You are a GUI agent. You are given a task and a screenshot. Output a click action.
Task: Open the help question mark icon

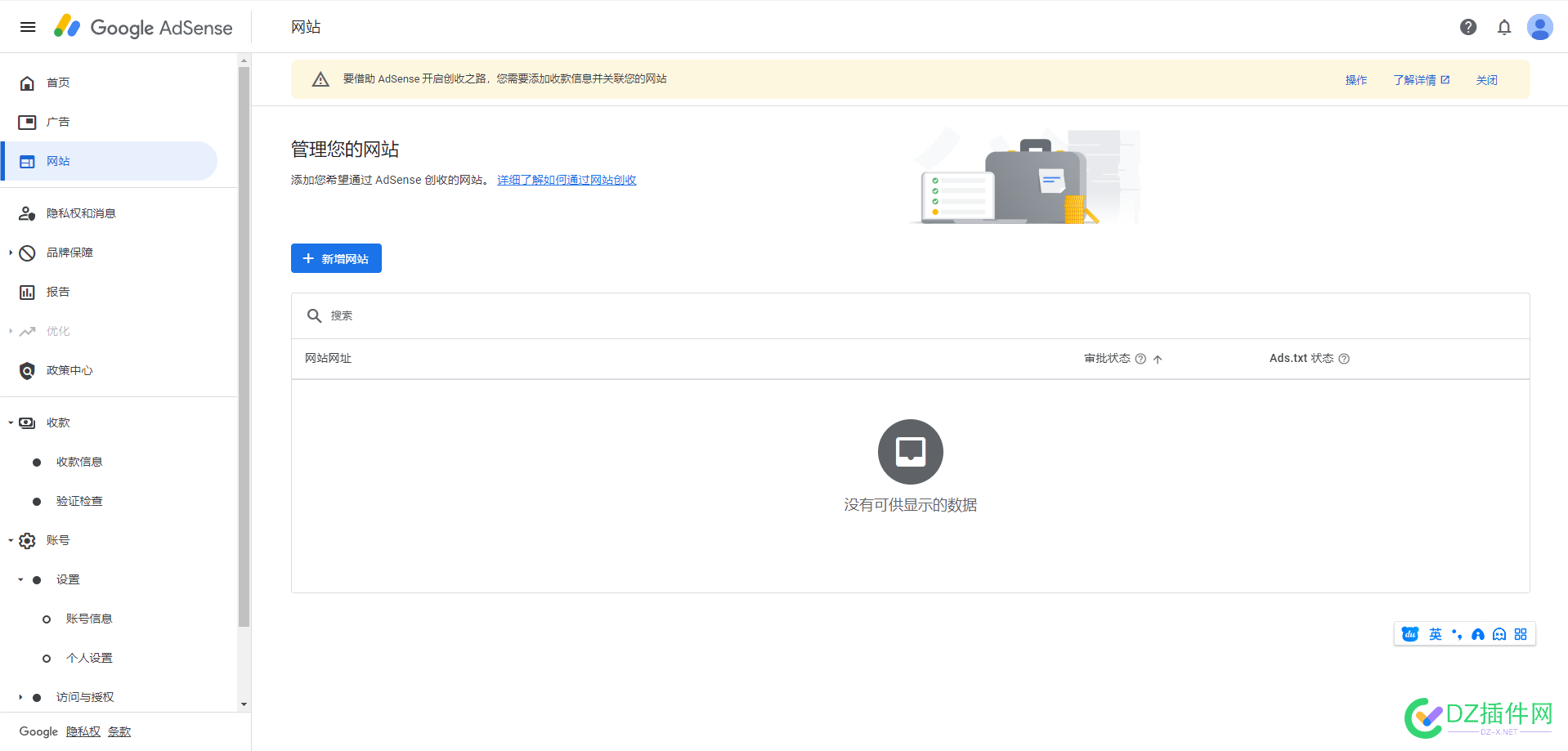(x=1468, y=27)
